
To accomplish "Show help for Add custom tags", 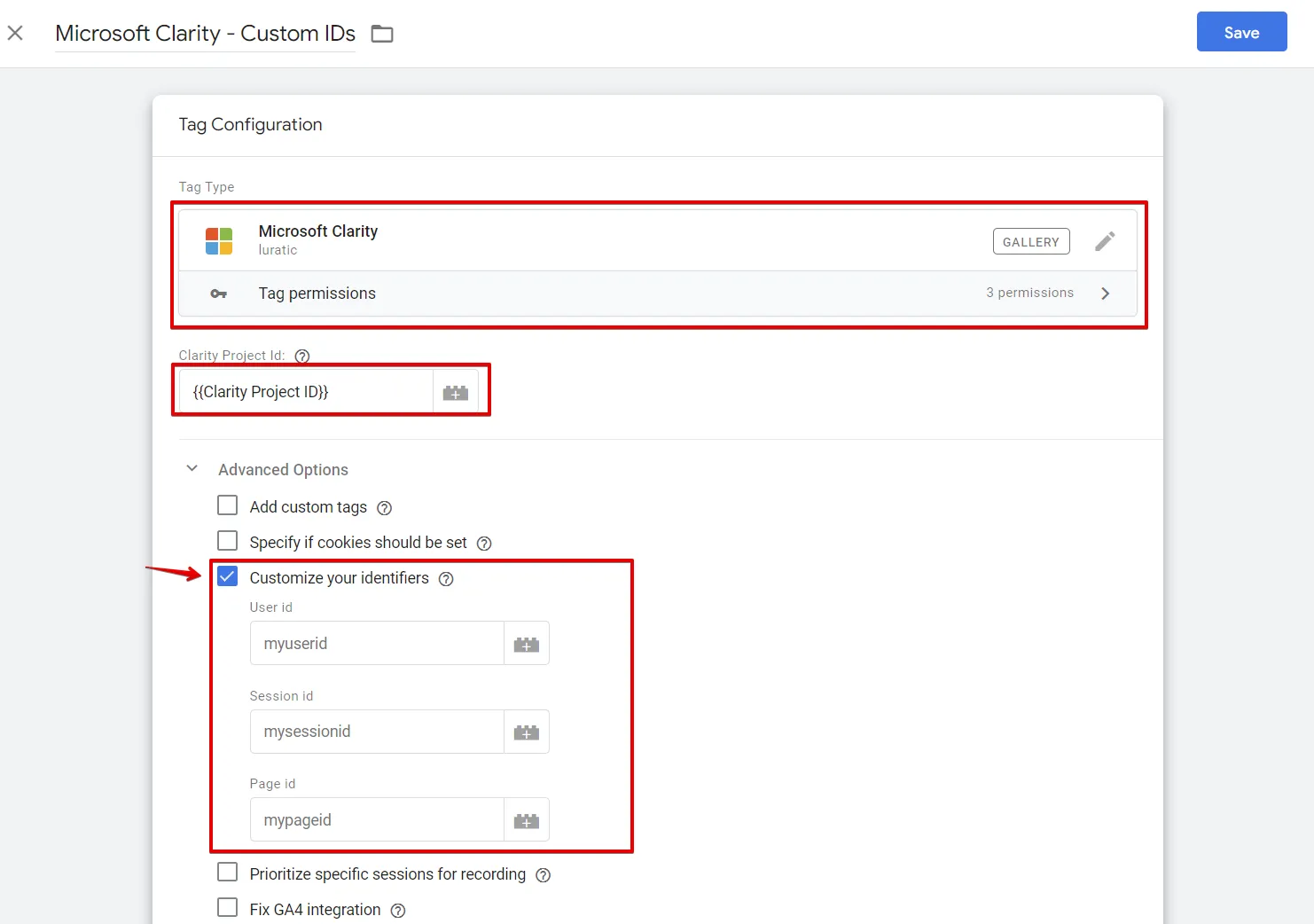I will (384, 508).
